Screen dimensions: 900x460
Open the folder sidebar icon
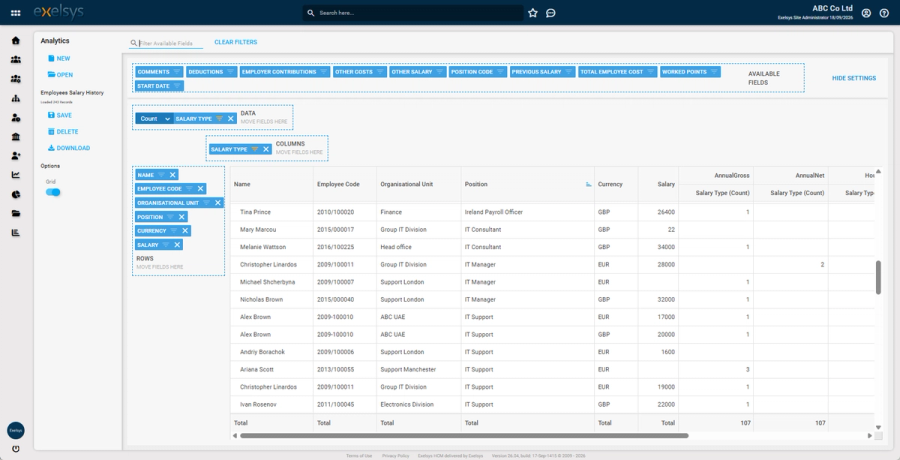point(15,214)
